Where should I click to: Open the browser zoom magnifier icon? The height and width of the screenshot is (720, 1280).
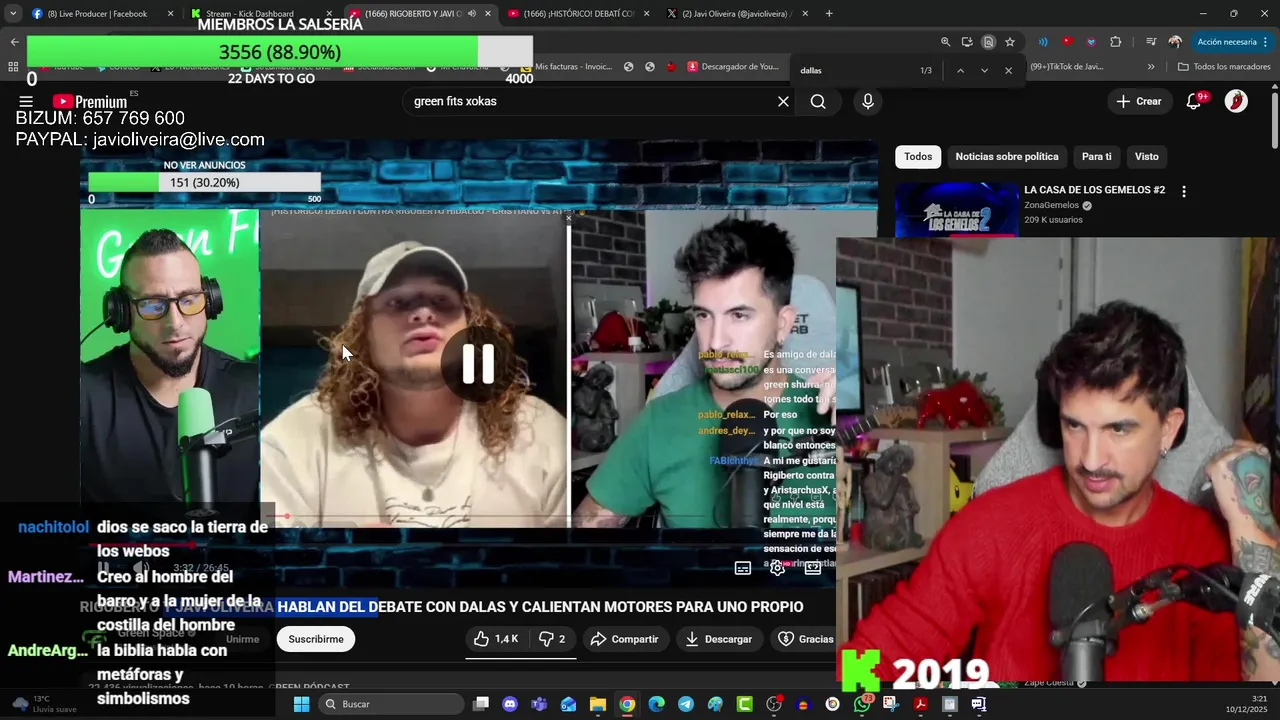[x=946, y=42]
